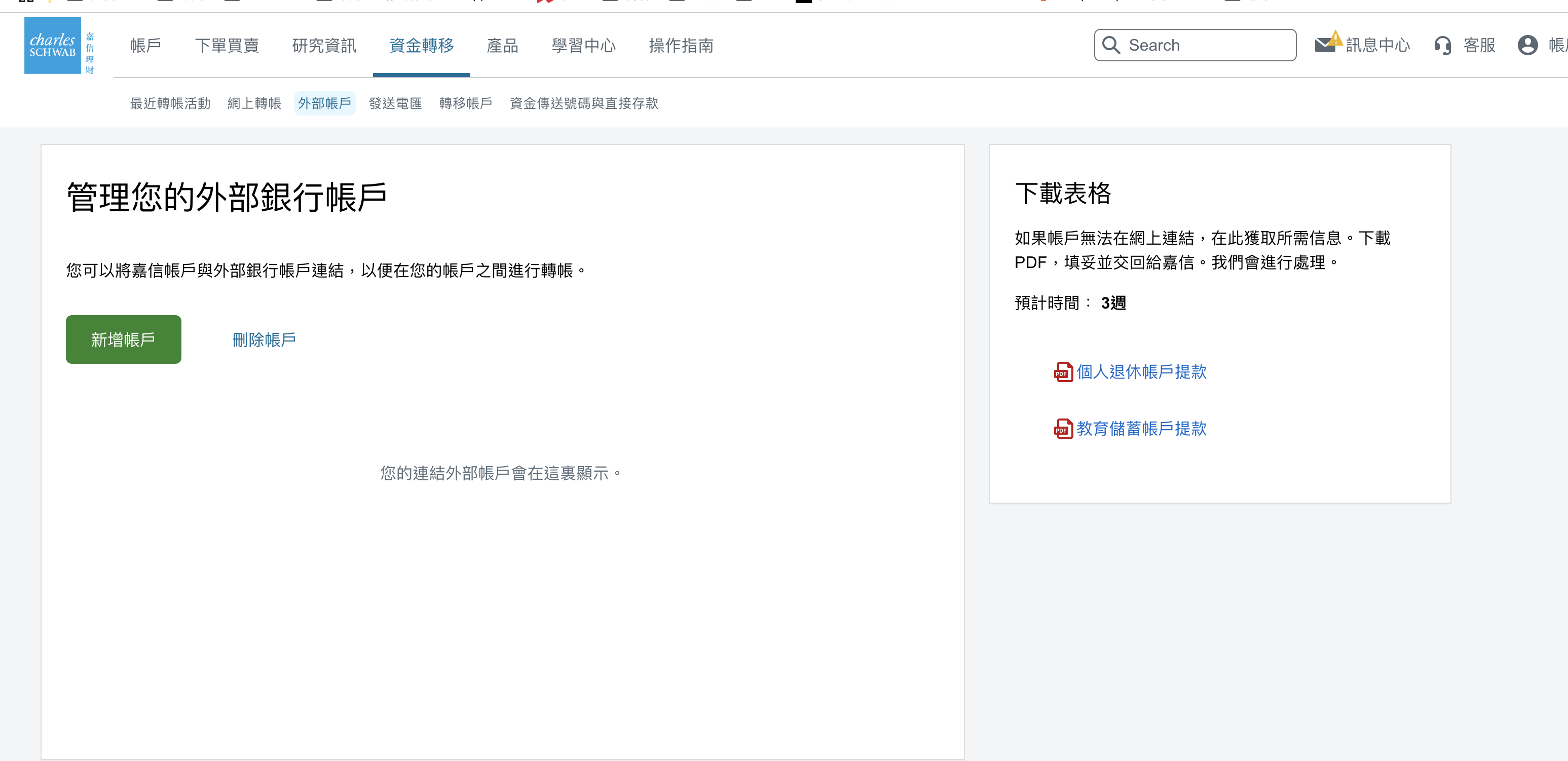The width and height of the screenshot is (1568, 761).
Task: Open the 帳戶 main menu
Action: pos(145,46)
